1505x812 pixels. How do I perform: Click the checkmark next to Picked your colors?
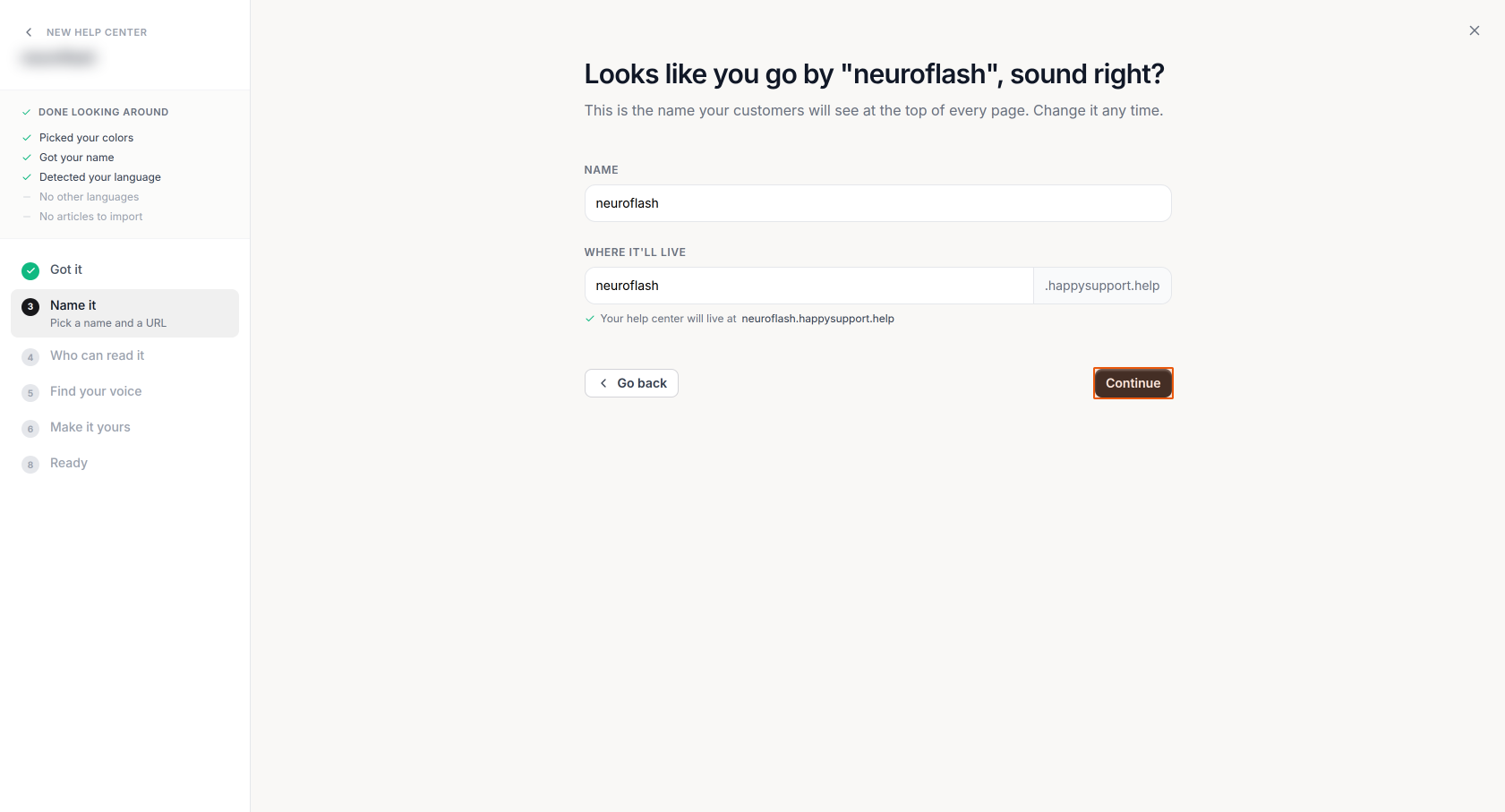(27, 138)
